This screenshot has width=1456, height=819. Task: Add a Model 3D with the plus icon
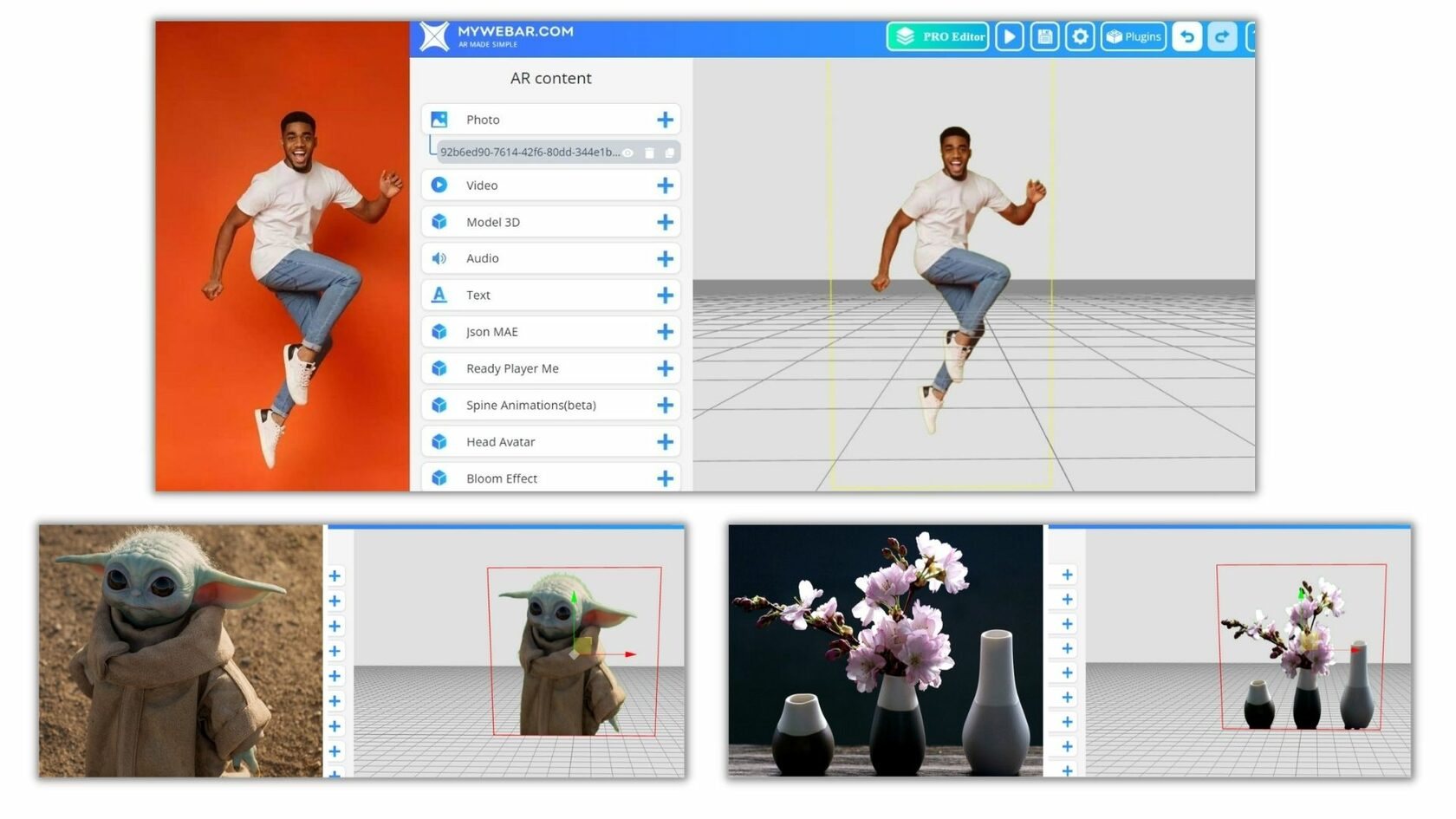point(665,223)
